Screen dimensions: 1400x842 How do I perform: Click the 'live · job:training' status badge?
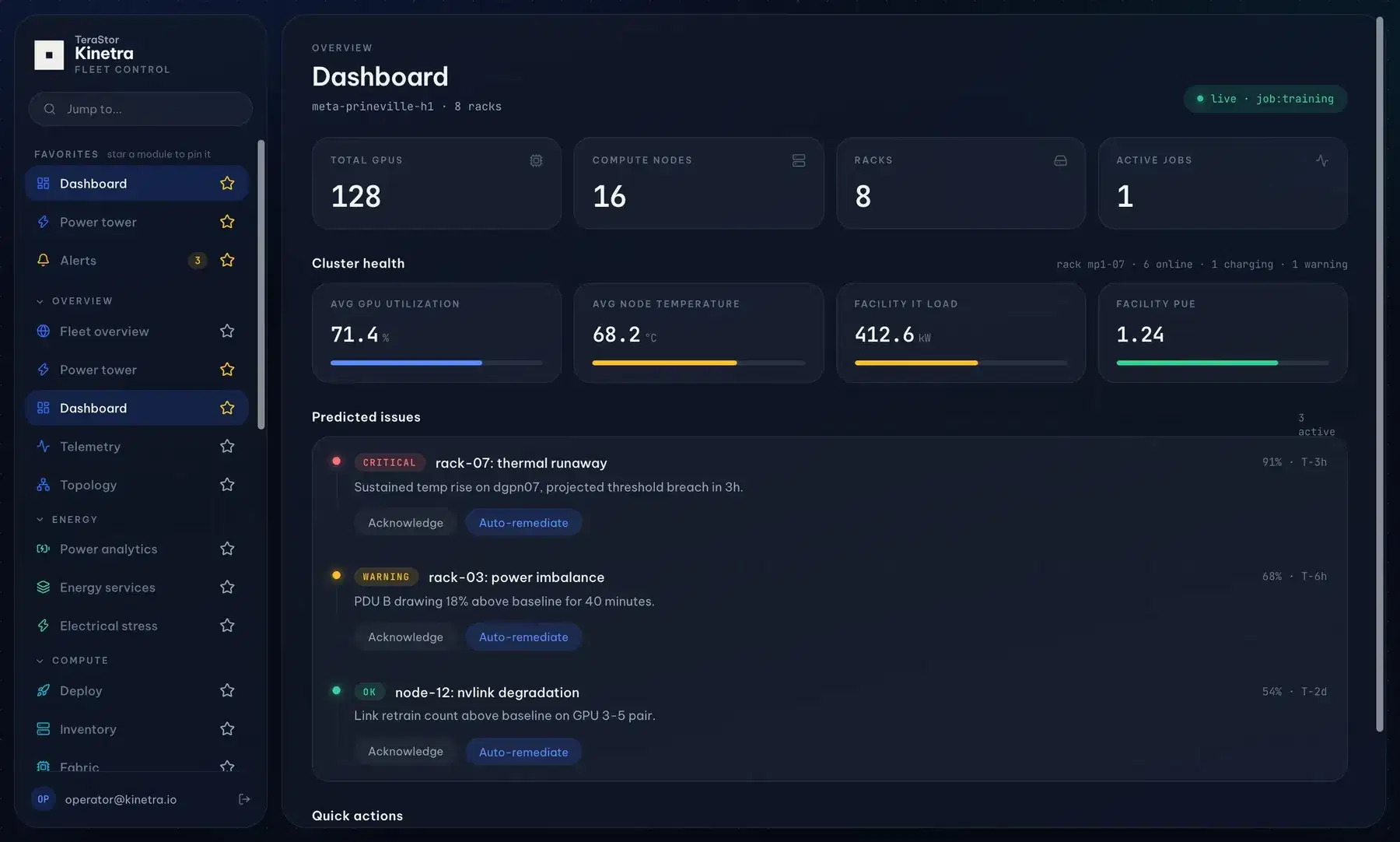point(1265,99)
